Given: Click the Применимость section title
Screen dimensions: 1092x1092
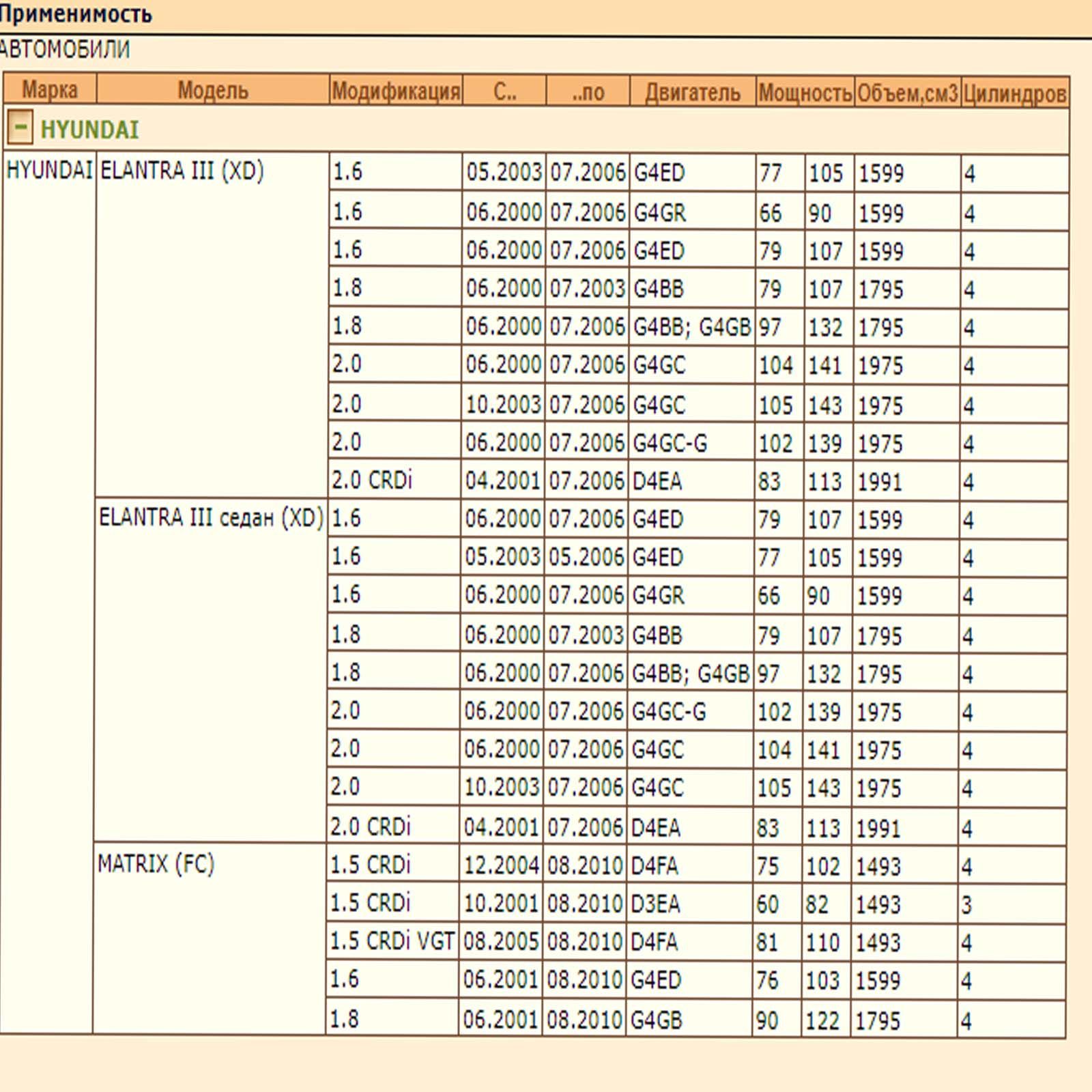Looking at the screenshot, I should tap(75, 13).
